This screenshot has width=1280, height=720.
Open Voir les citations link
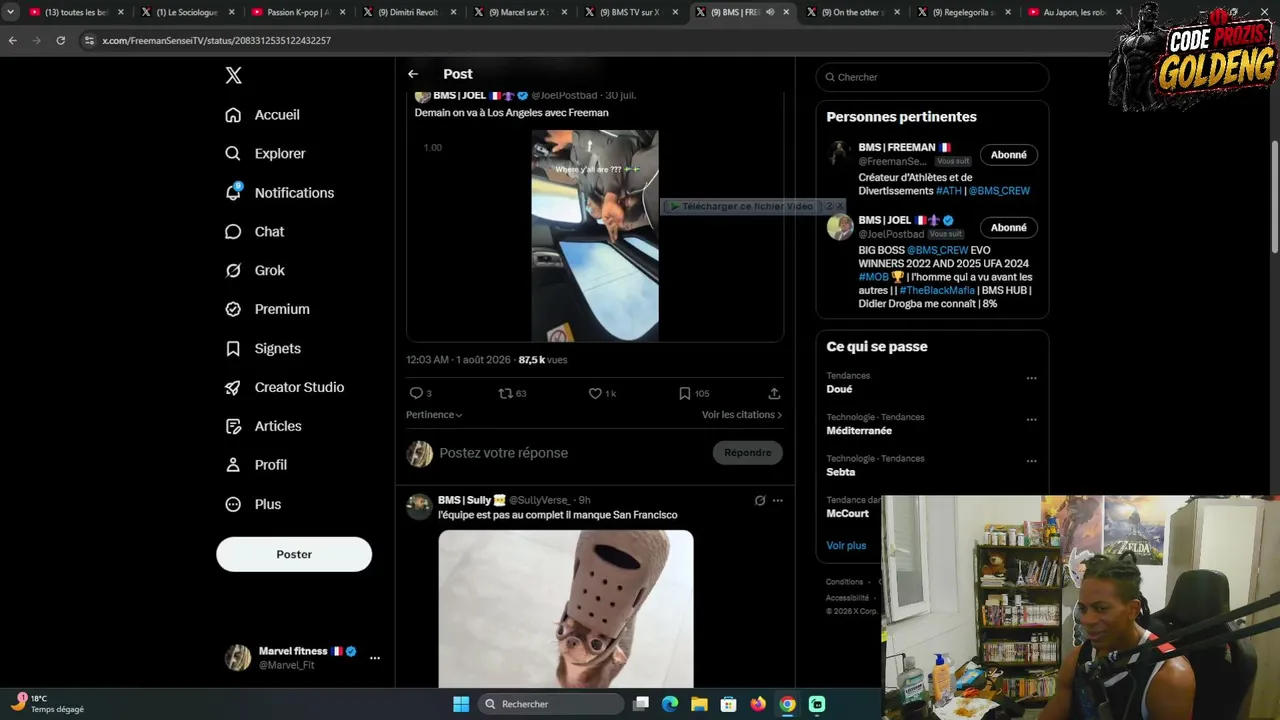[742, 415]
